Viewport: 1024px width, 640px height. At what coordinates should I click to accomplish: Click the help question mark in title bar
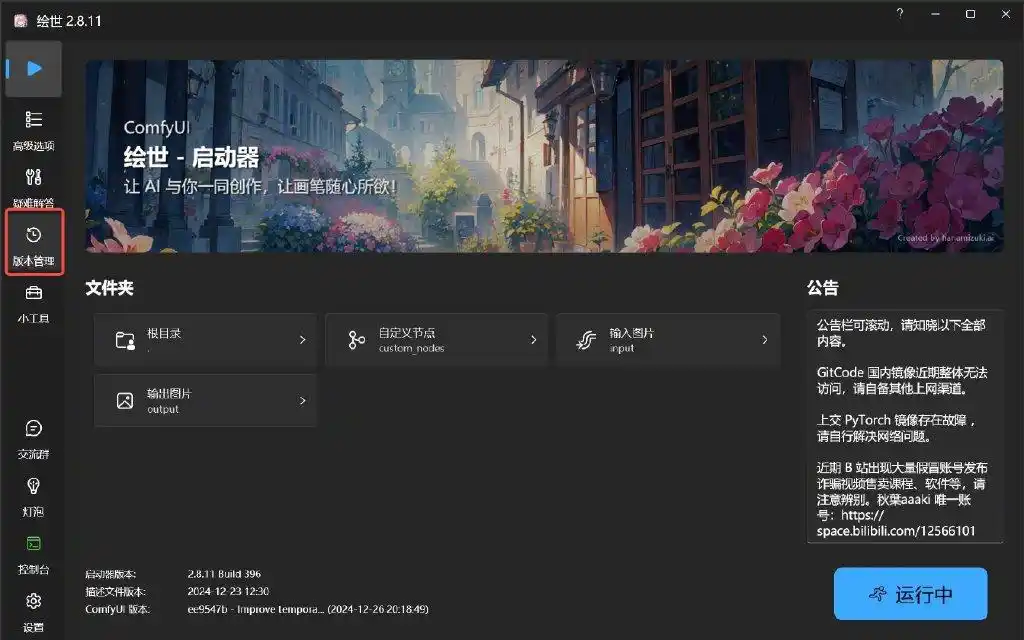point(900,14)
